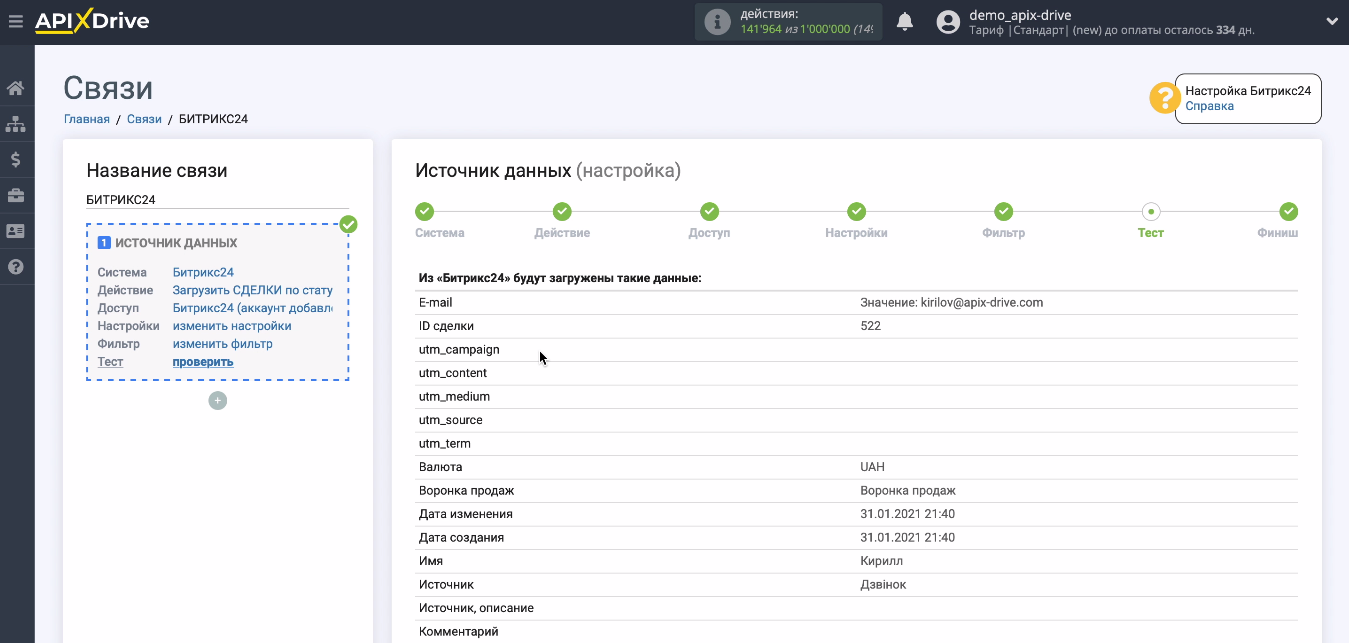Open the Битрикс24 system link
Screen dimensions: 1349x643
[x=203, y=272]
